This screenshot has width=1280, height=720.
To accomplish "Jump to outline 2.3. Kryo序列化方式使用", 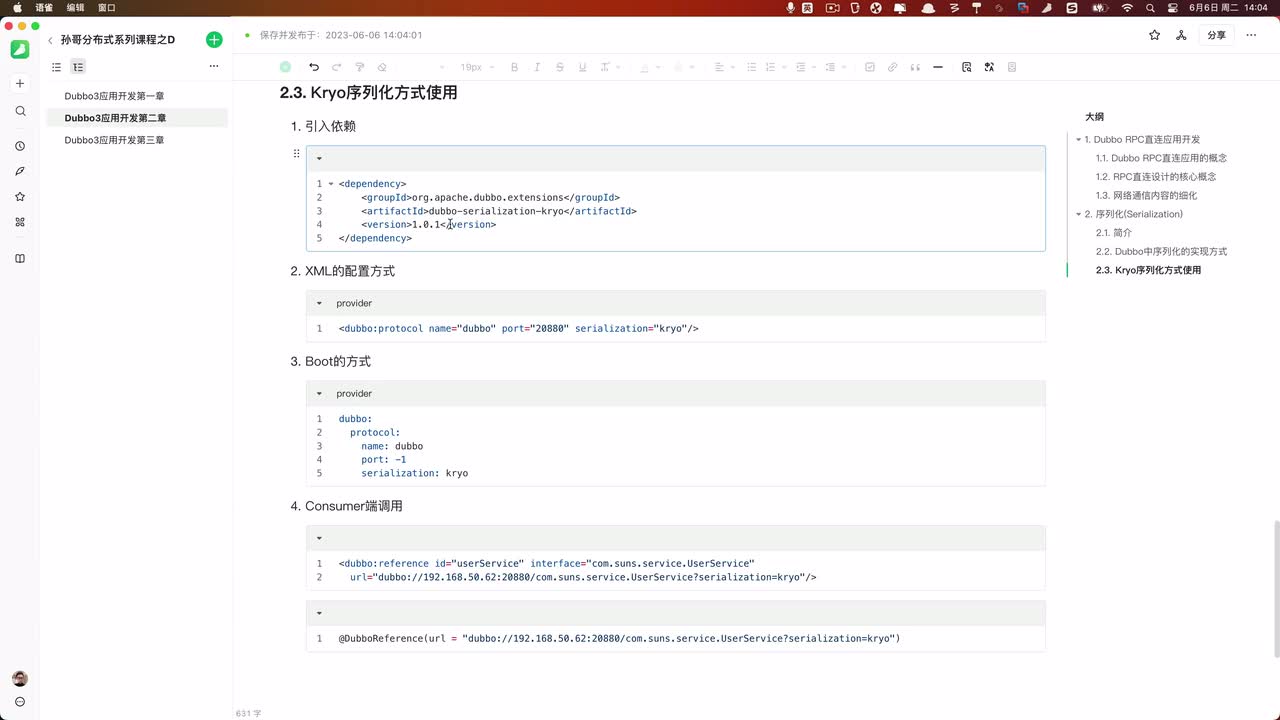I will [x=1148, y=270].
